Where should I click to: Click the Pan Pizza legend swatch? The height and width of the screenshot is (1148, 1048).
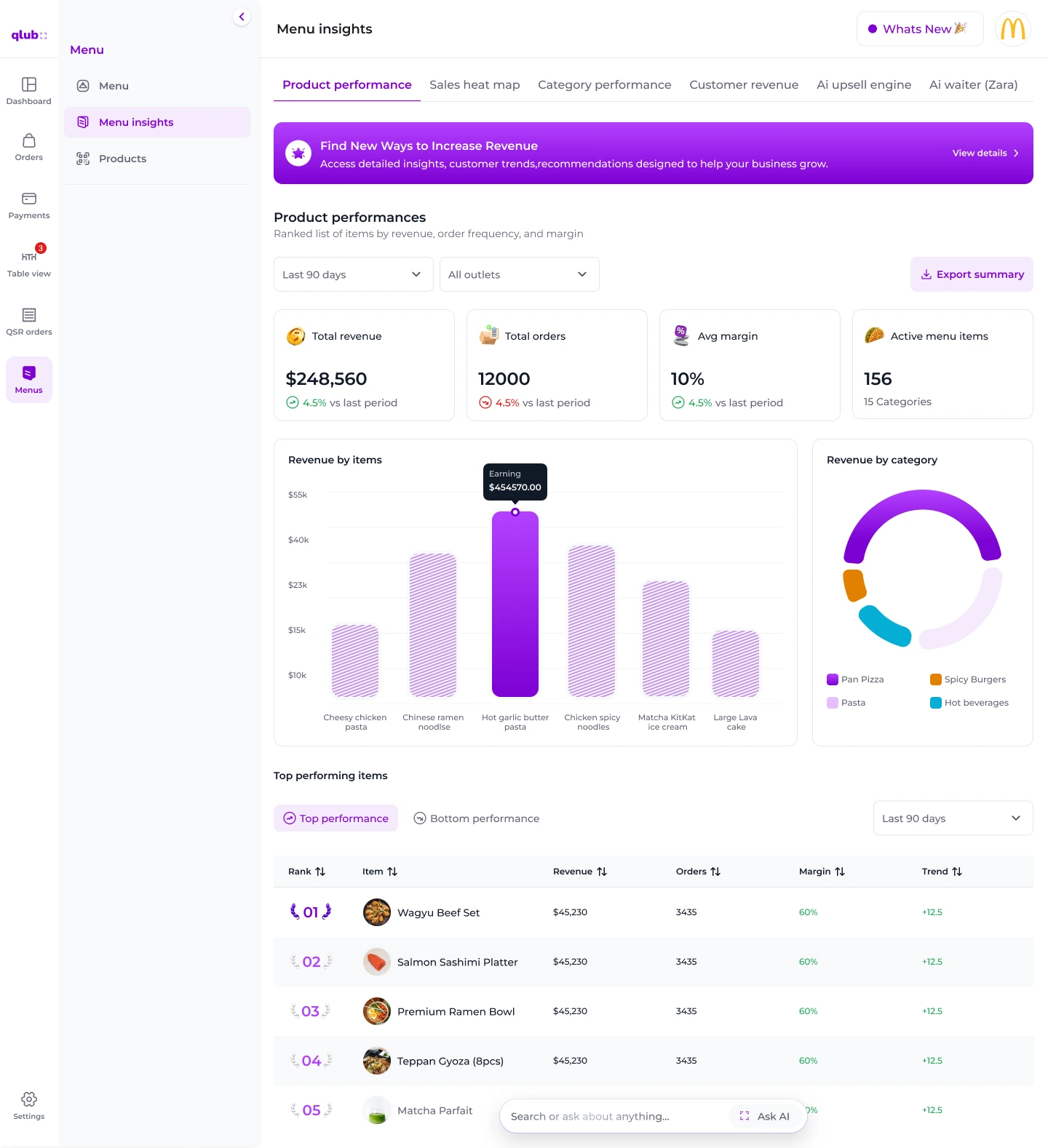coord(833,679)
